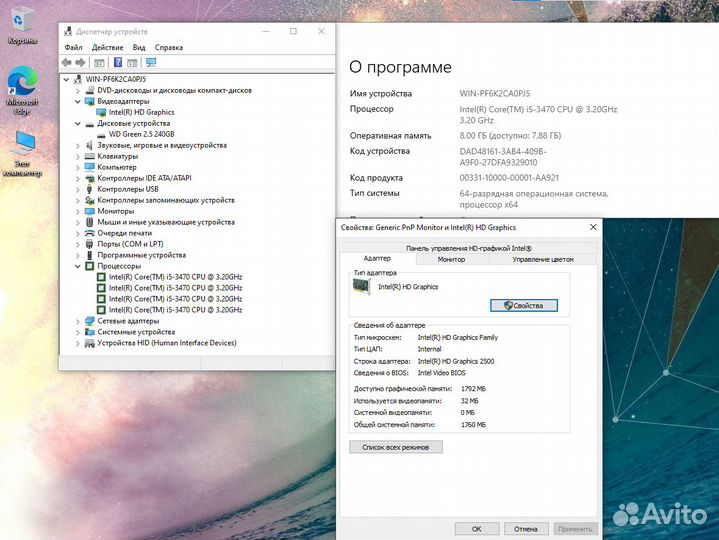The image size is (719, 540).
Task: Open the Recycle Bin desktop icon
Action: 22,27
